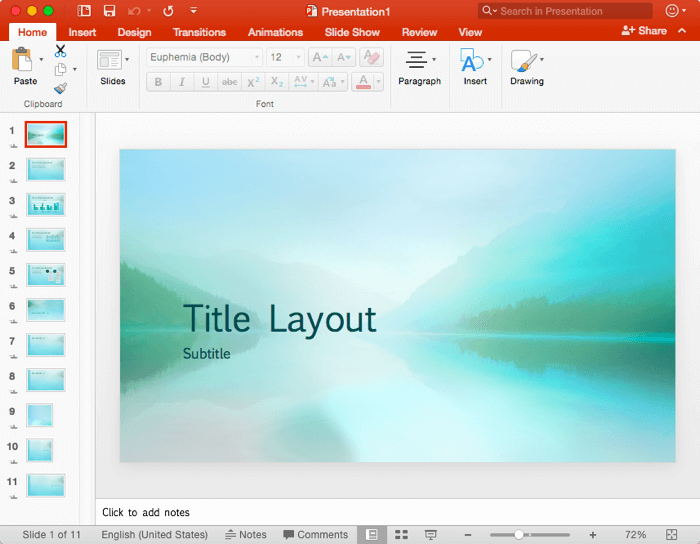This screenshot has height=544, width=700.
Task: Switch to the Home tab
Action: click(x=33, y=32)
